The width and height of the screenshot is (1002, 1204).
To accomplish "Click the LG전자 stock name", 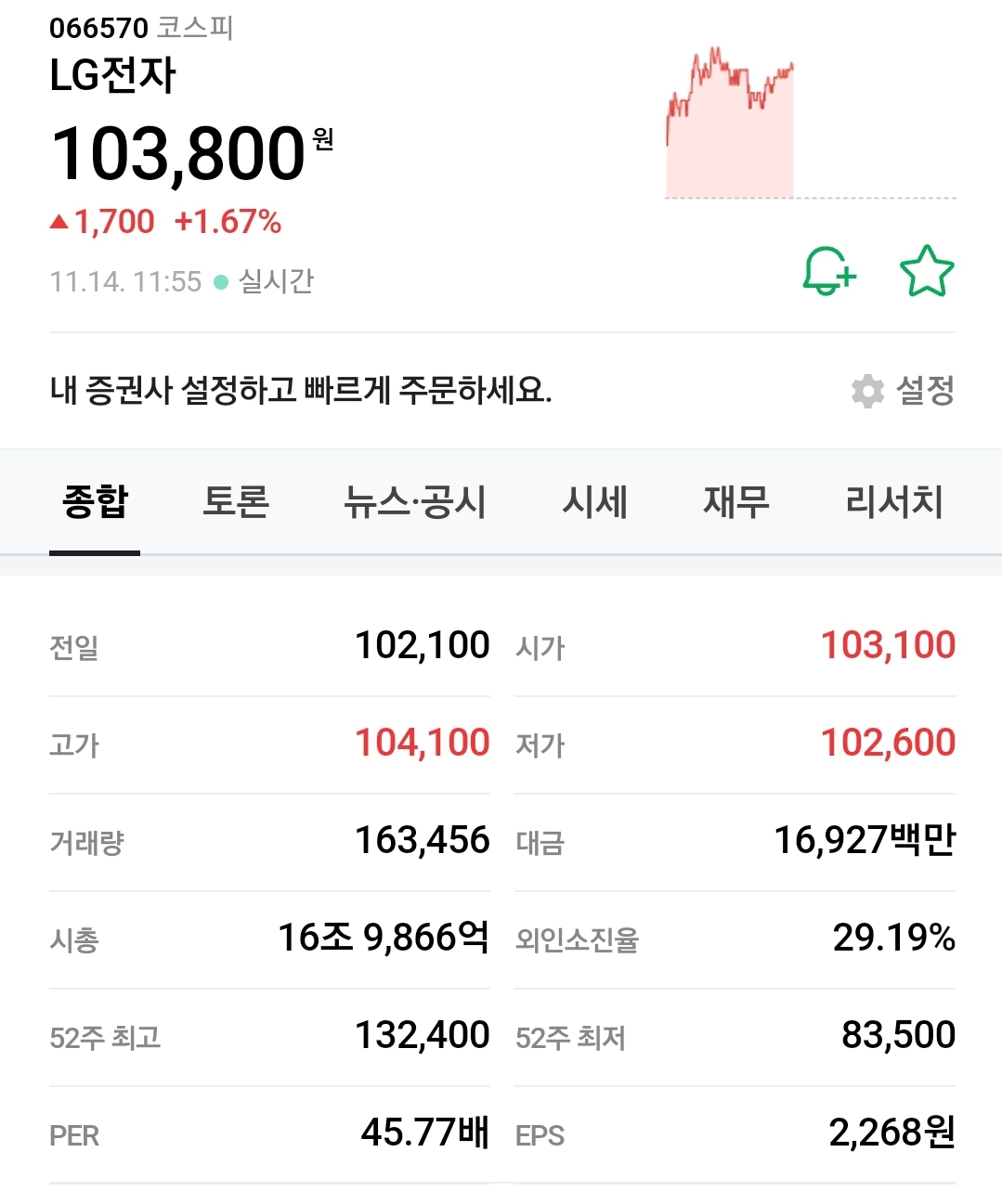I will (x=112, y=76).
